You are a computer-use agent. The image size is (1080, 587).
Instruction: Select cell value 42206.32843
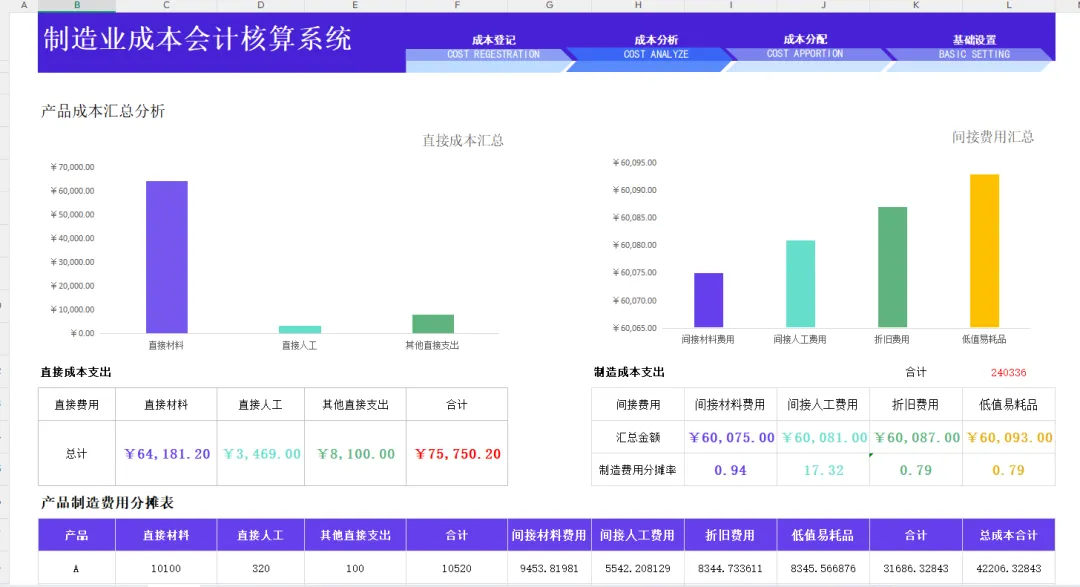coord(1008,568)
